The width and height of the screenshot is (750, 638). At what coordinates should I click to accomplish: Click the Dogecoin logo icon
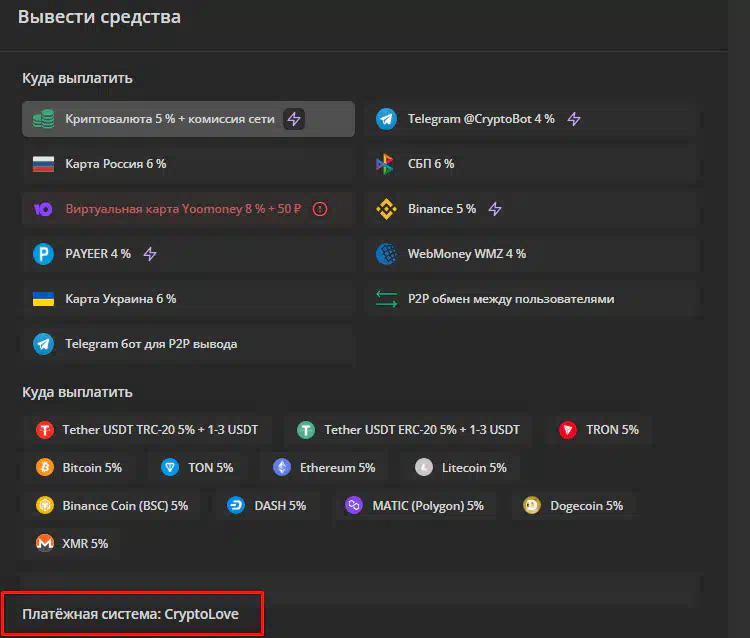pyautogui.click(x=532, y=506)
